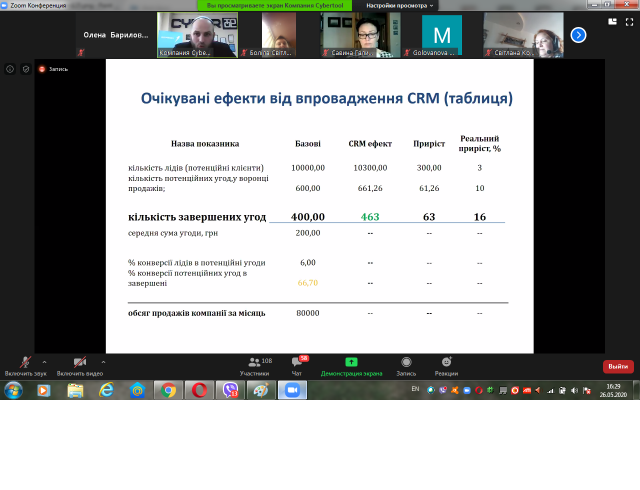Open Viber from the taskbar

(x=230, y=390)
